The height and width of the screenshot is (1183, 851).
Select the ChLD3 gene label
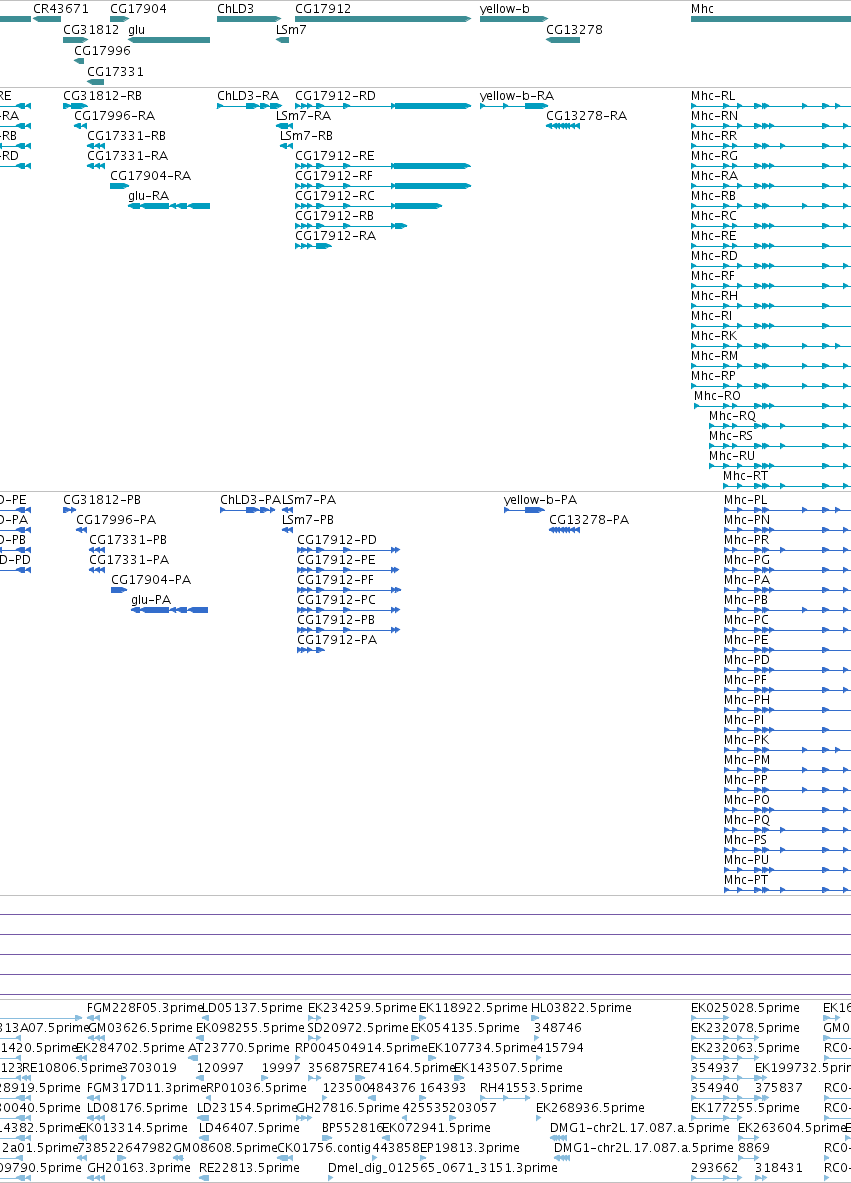(235, 9)
